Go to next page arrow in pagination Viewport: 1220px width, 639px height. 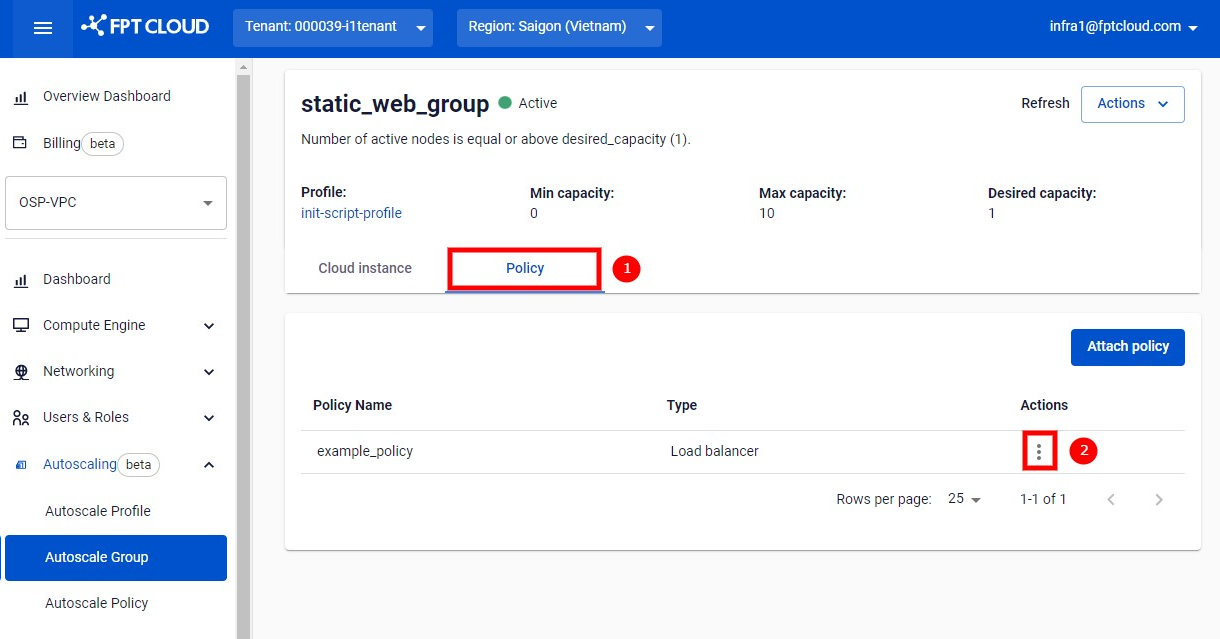1159,499
